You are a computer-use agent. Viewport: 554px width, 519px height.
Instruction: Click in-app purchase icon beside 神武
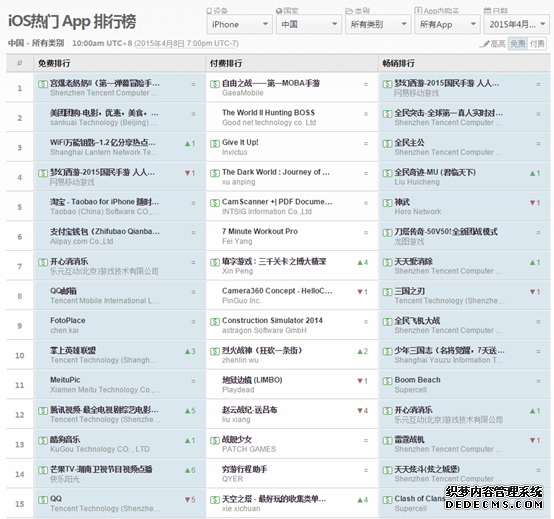tap(388, 203)
